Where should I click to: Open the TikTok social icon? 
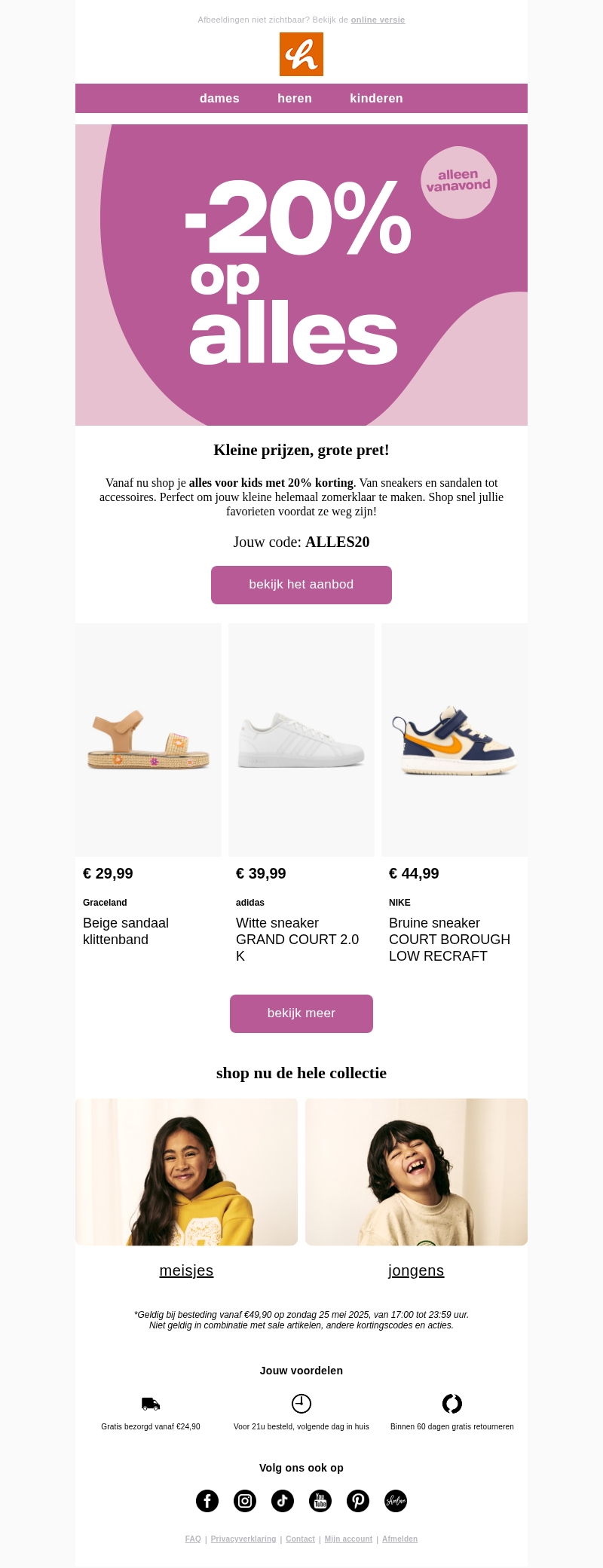pos(283,1500)
